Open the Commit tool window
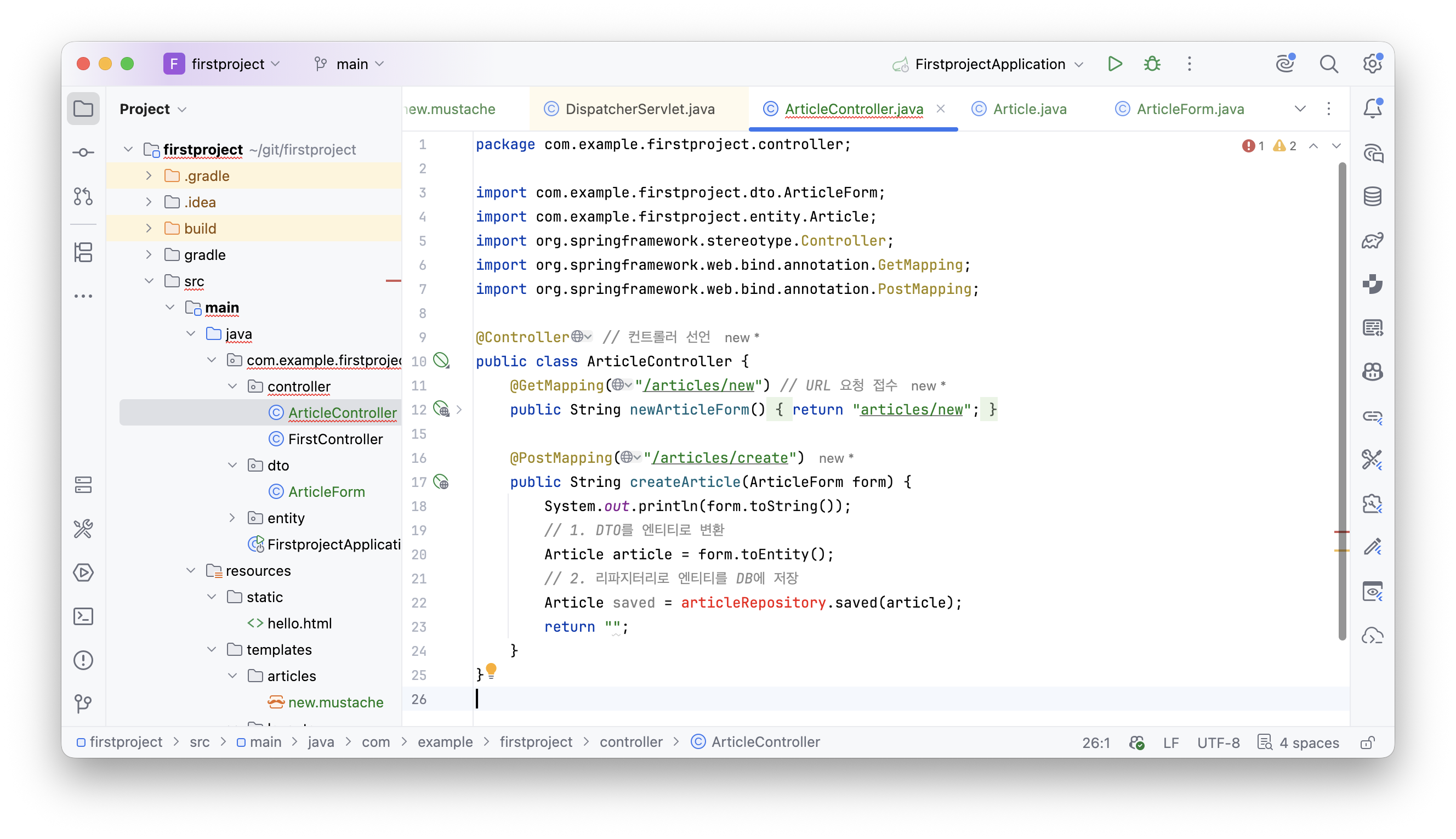The image size is (1456, 839). (x=83, y=152)
